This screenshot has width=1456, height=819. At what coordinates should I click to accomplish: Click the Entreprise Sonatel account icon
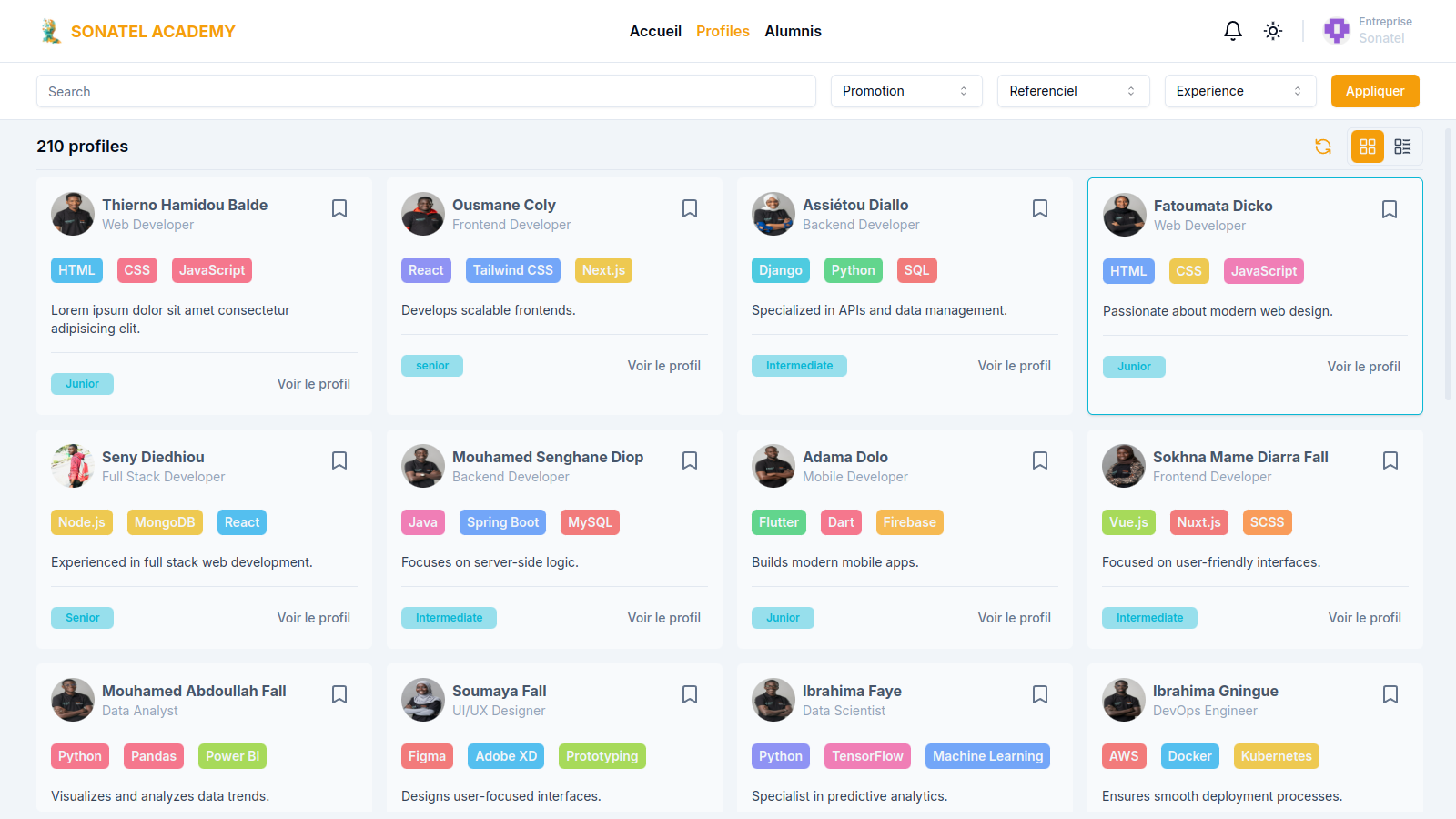click(1336, 30)
